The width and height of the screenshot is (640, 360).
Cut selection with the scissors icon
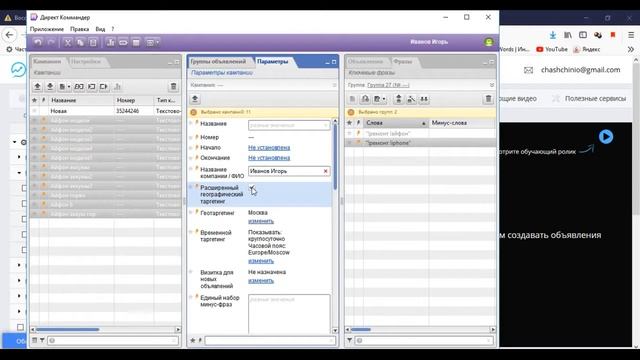pos(68,42)
